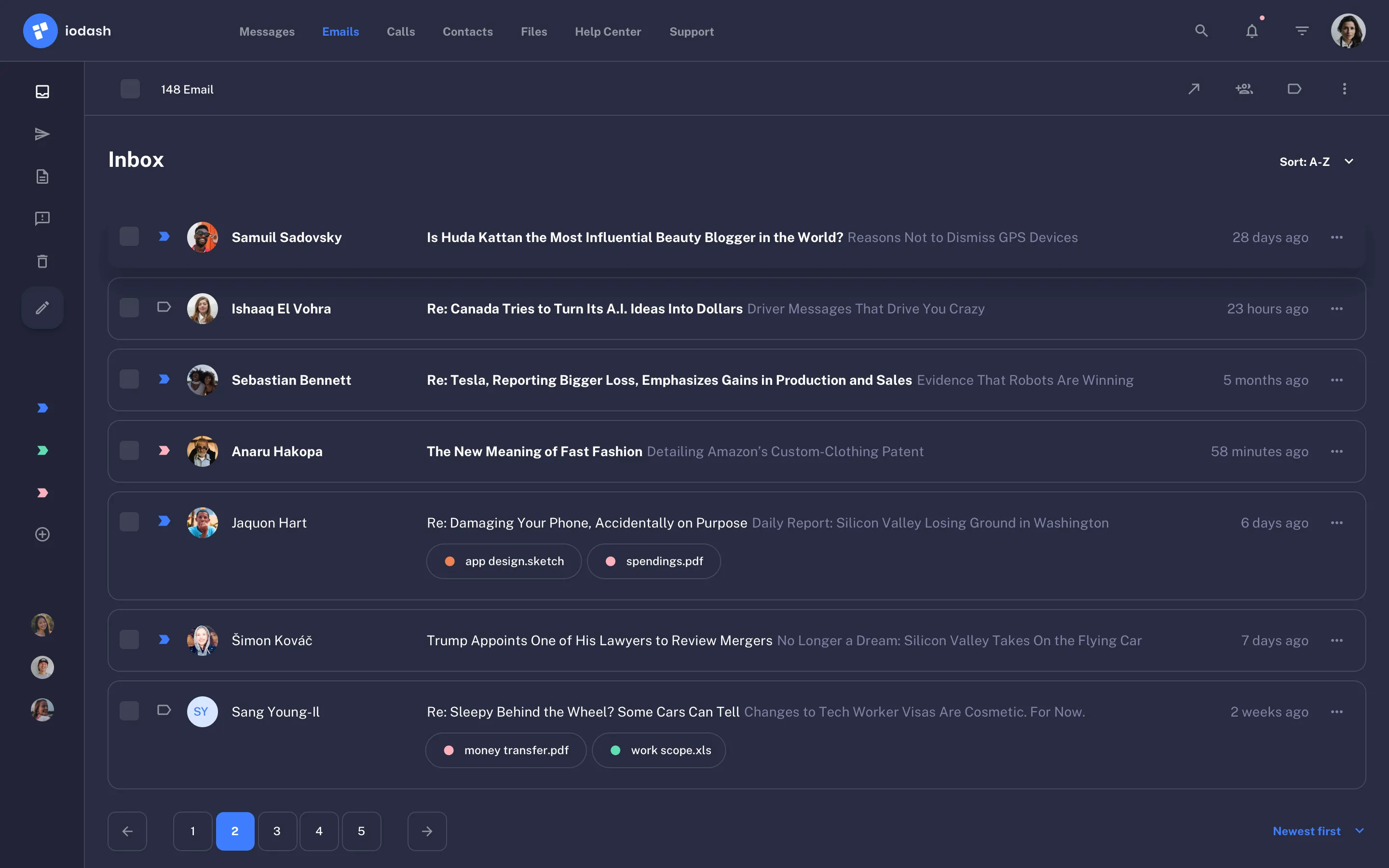This screenshot has height=868, width=1389.
Task: Select the Sent mail icon in sidebar
Action: 42,134
